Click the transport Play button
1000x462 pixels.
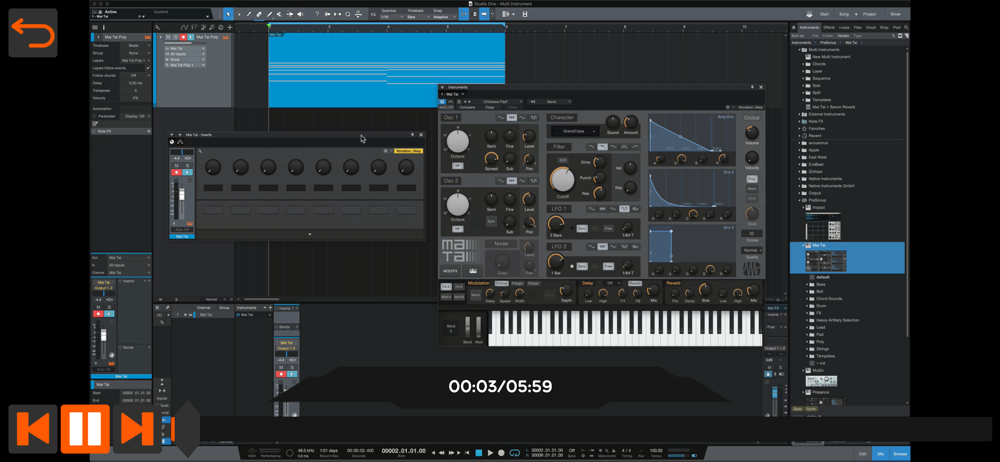(x=490, y=452)
